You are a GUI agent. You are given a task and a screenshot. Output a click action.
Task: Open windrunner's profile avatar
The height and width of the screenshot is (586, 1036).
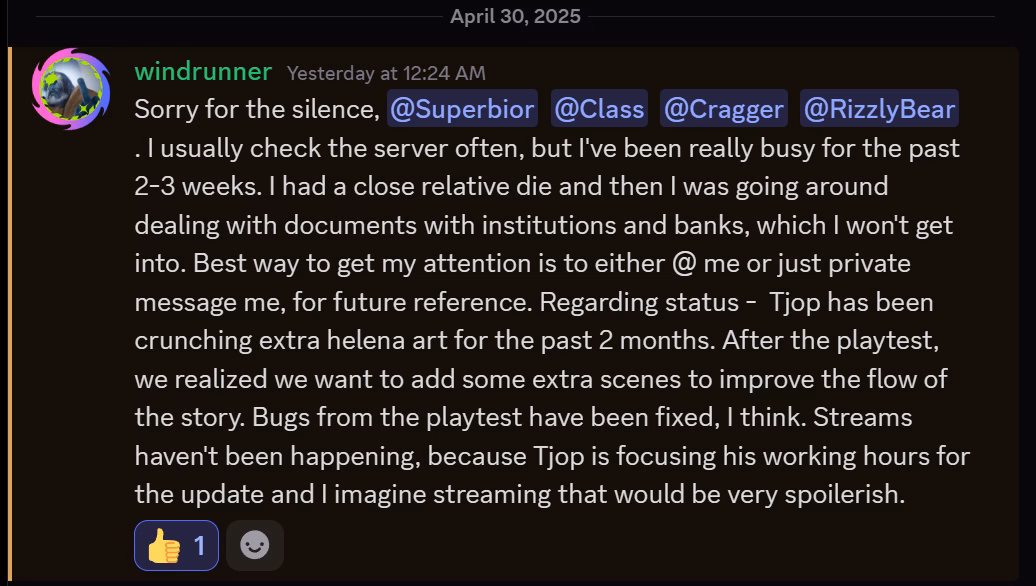[x=71, y=89]
